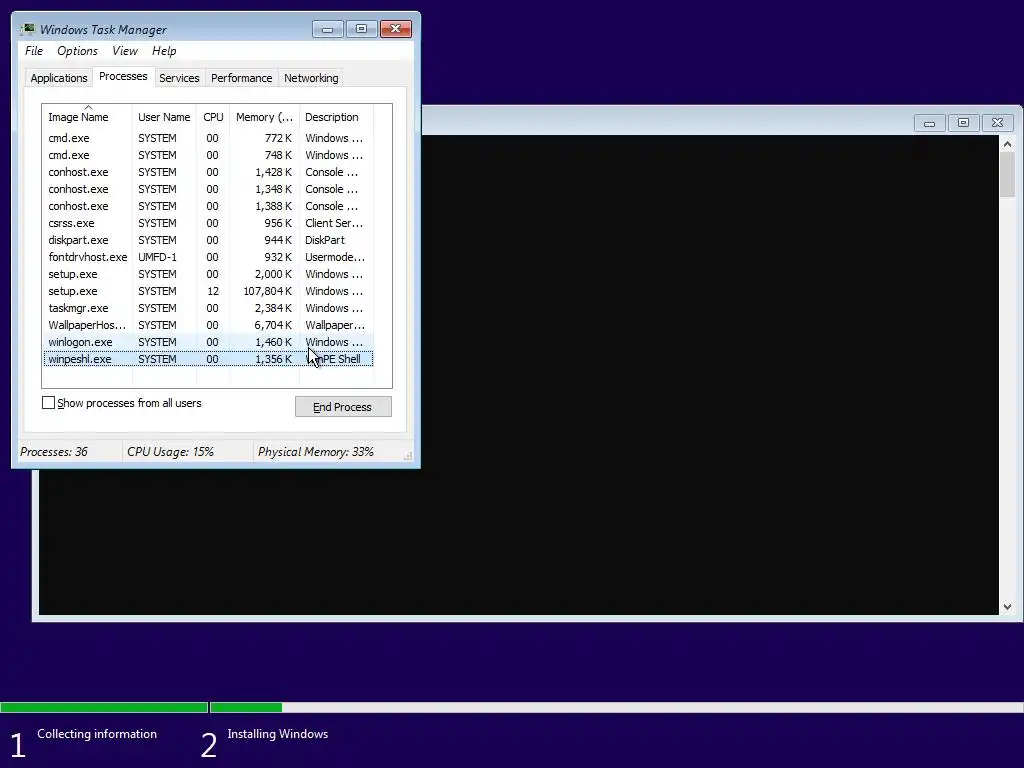Click the Installing Windows progress segment
Image resolution: width=1024 pixels, height=768 pixels.
point(616,707)
